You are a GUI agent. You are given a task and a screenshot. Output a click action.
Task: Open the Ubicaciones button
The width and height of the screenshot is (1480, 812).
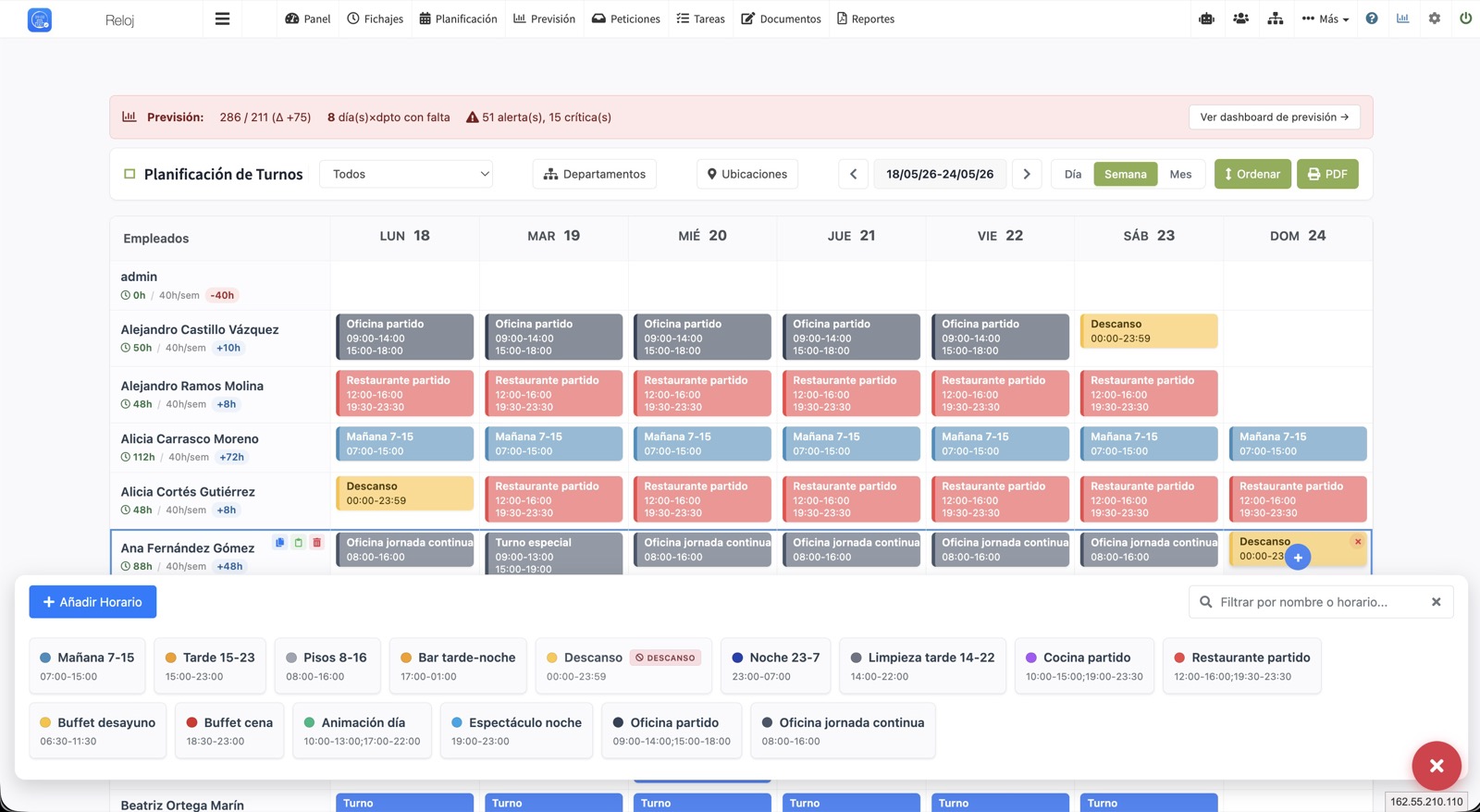747,174
